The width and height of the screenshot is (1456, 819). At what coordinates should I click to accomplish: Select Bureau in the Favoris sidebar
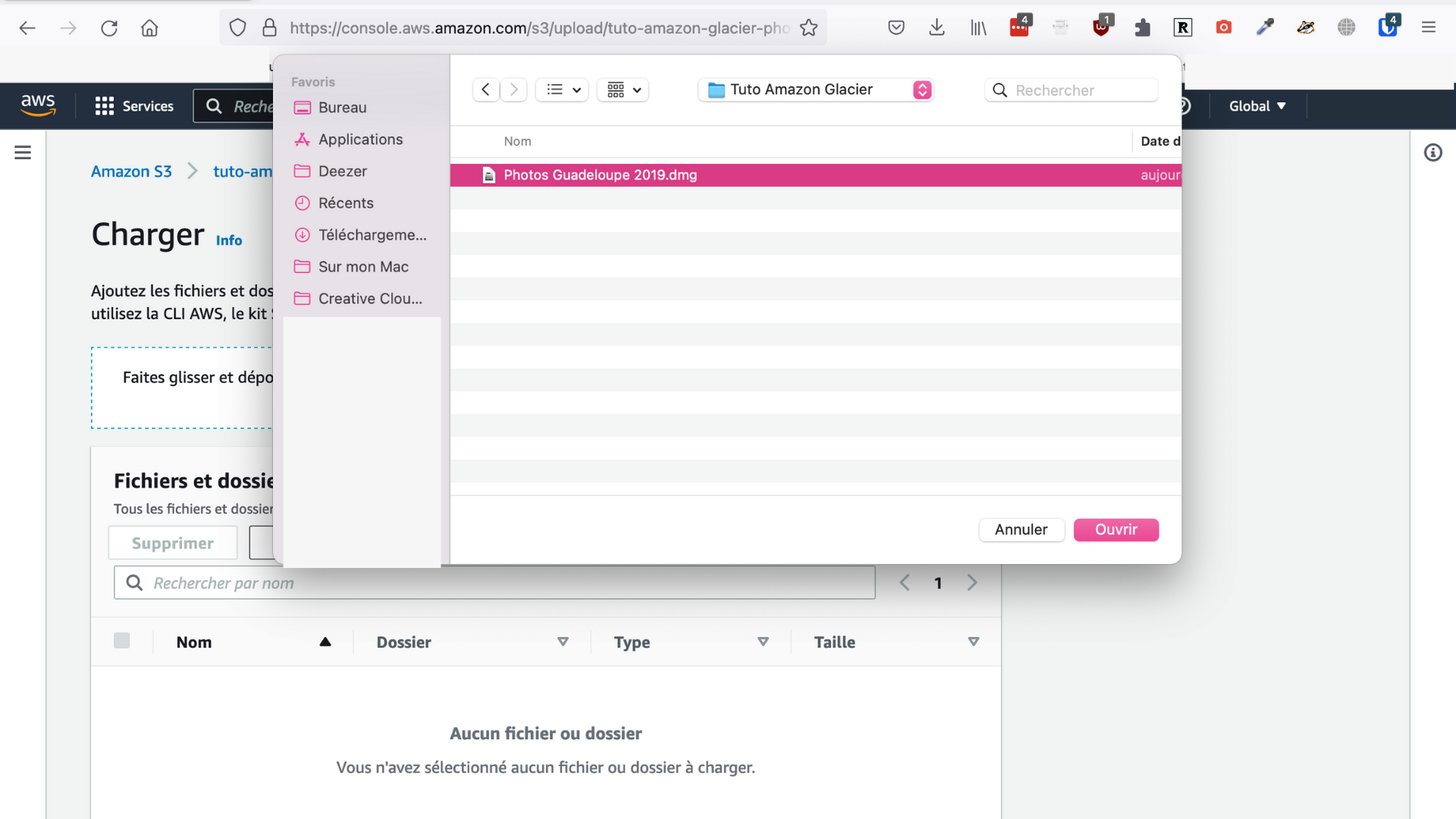pos(342,108)
